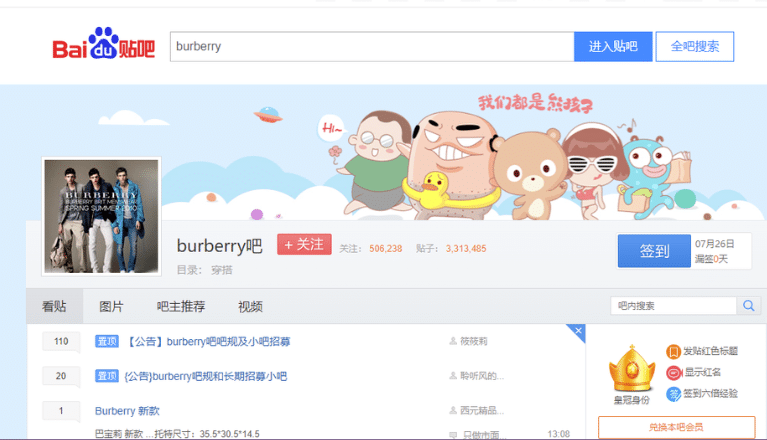
Task: Switch to the 图片 tab
Action: click(x=111, y=307)
